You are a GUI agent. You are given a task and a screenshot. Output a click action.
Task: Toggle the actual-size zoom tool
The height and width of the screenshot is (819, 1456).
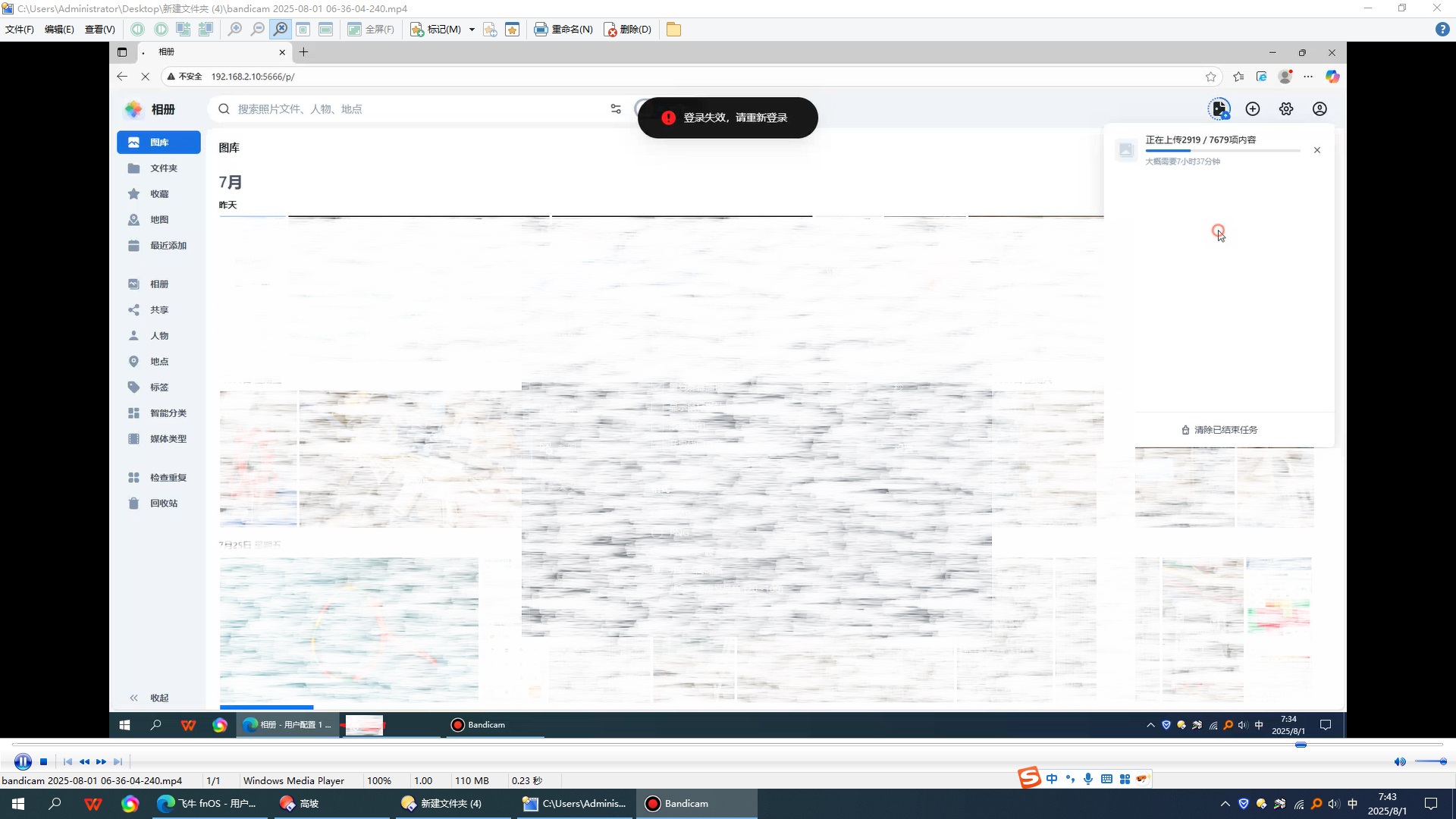click(281, 29)
